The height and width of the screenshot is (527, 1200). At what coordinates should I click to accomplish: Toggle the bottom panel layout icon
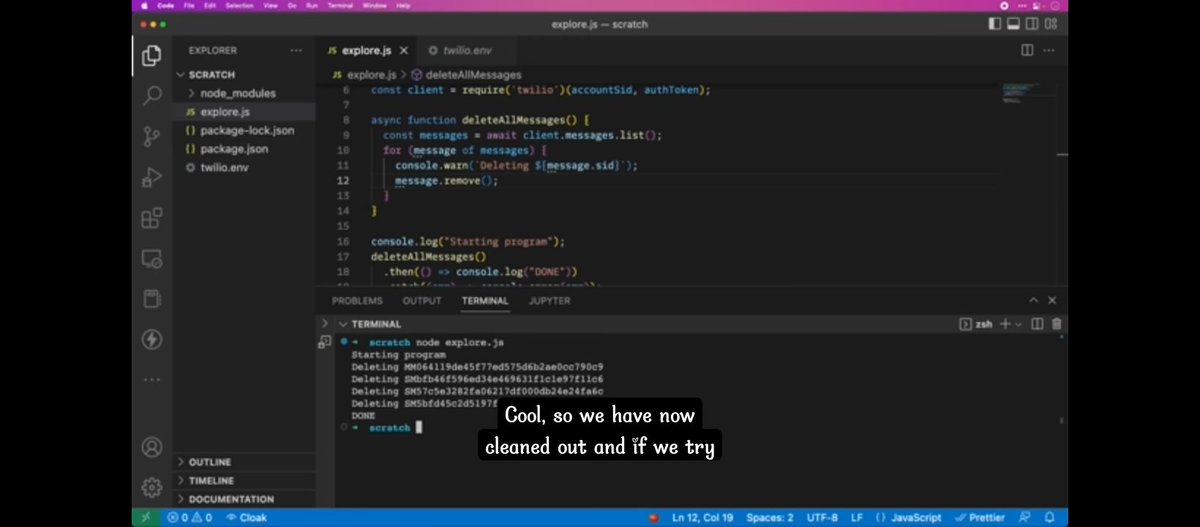1015,23
